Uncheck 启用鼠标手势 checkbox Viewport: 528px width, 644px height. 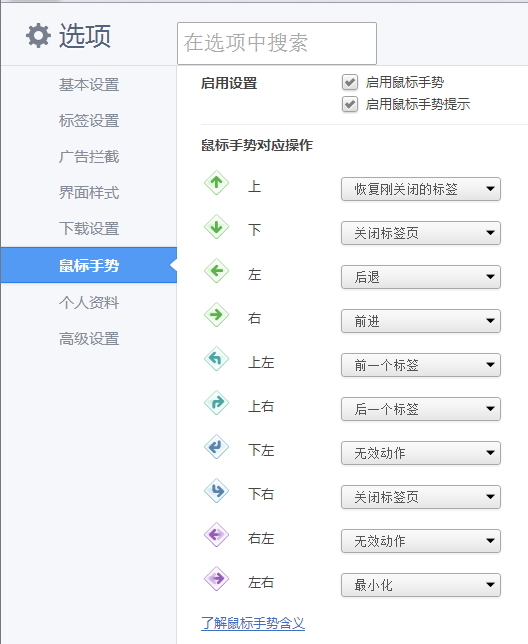pyautogui.click(x=350, y=82)
